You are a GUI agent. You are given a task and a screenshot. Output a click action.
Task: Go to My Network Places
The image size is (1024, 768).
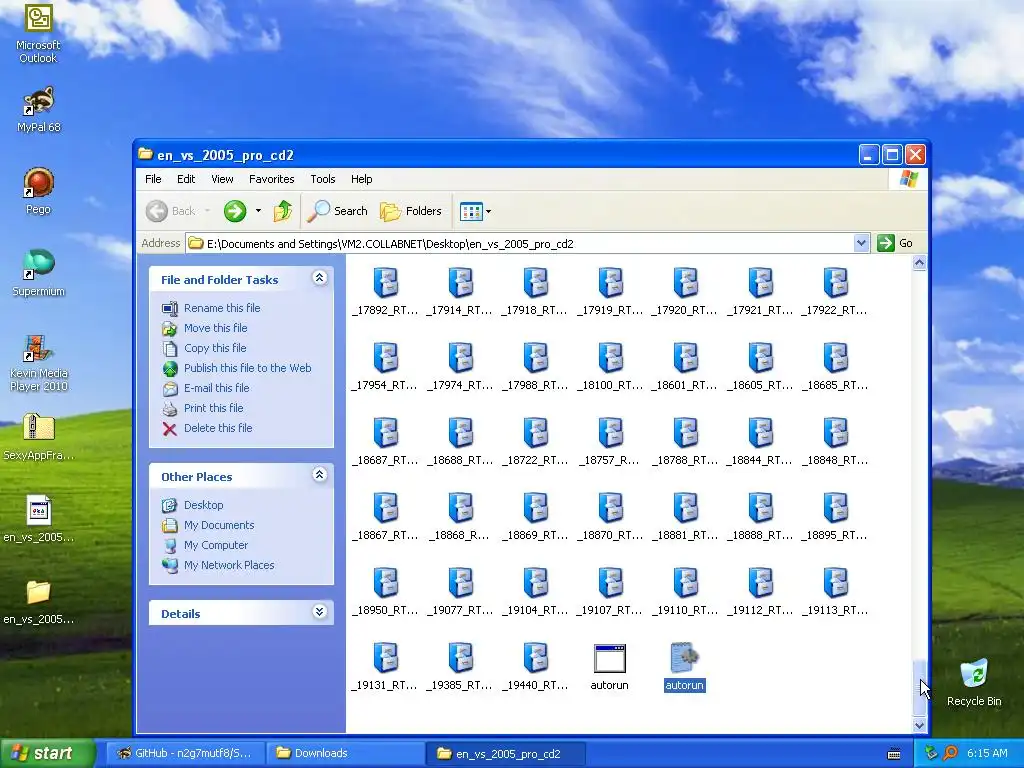coord(229,566)
